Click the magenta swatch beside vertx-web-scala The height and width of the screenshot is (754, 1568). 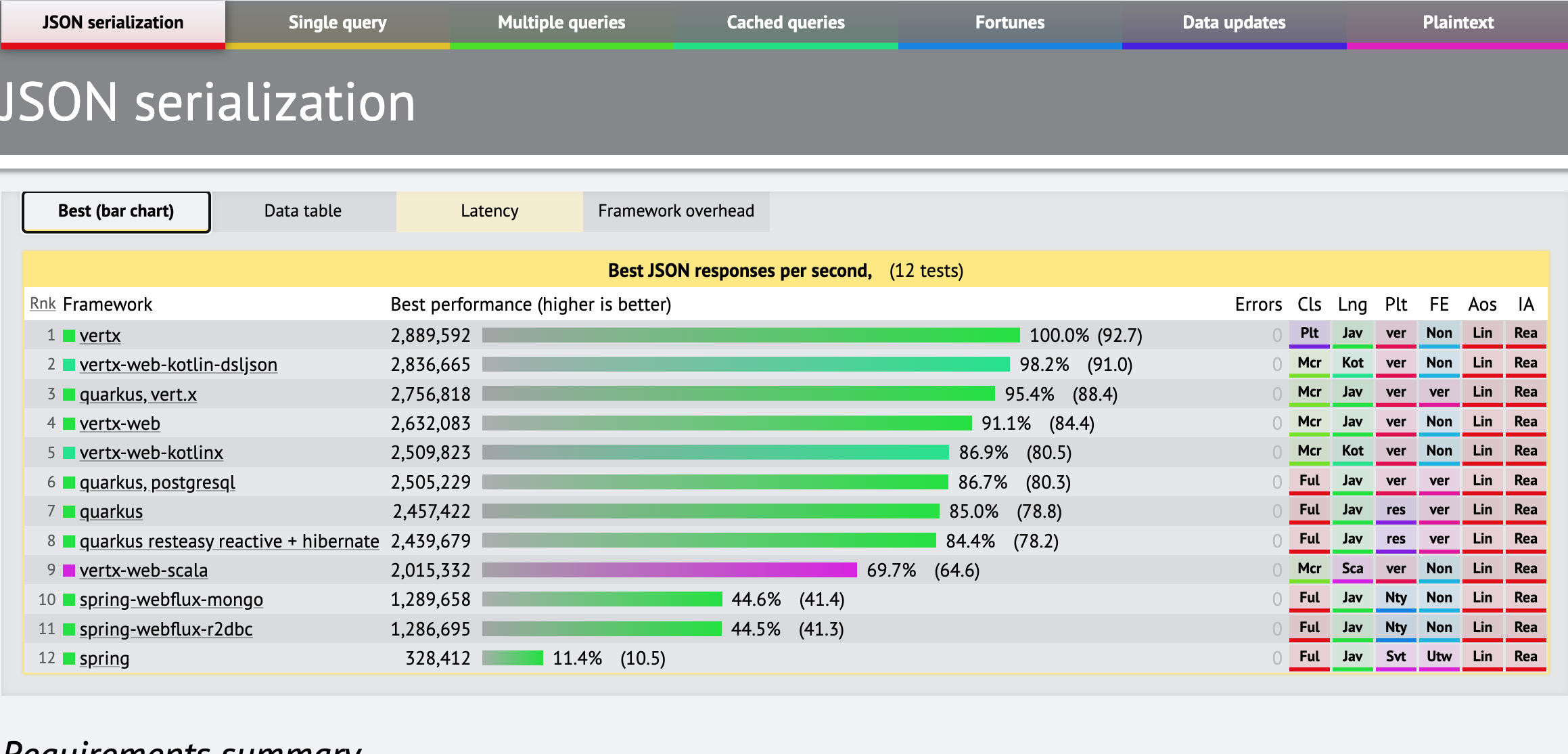pos(68,570)
